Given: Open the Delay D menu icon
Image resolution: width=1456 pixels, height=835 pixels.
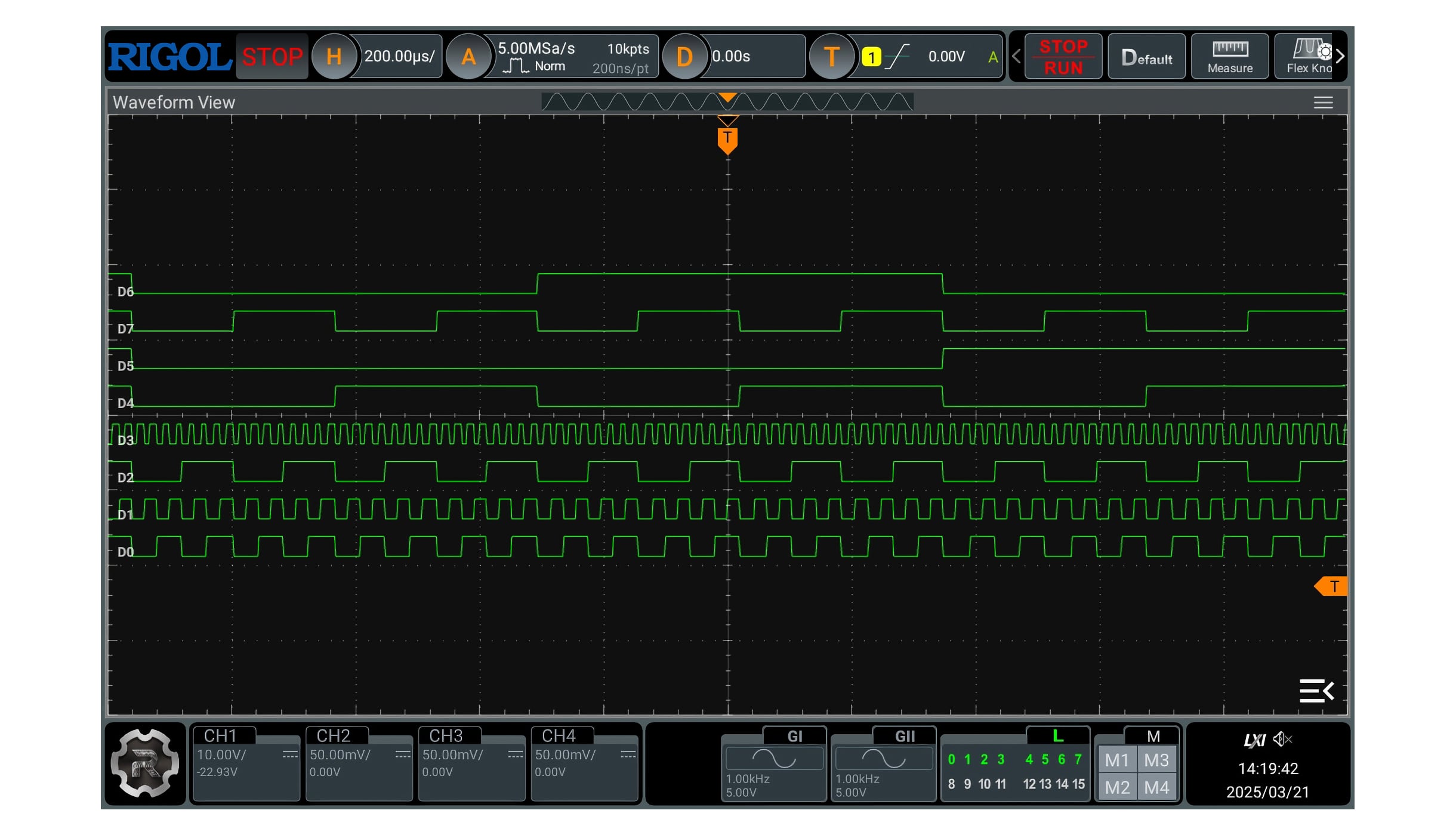Looking at the screenshot, I should click(684, 57).
